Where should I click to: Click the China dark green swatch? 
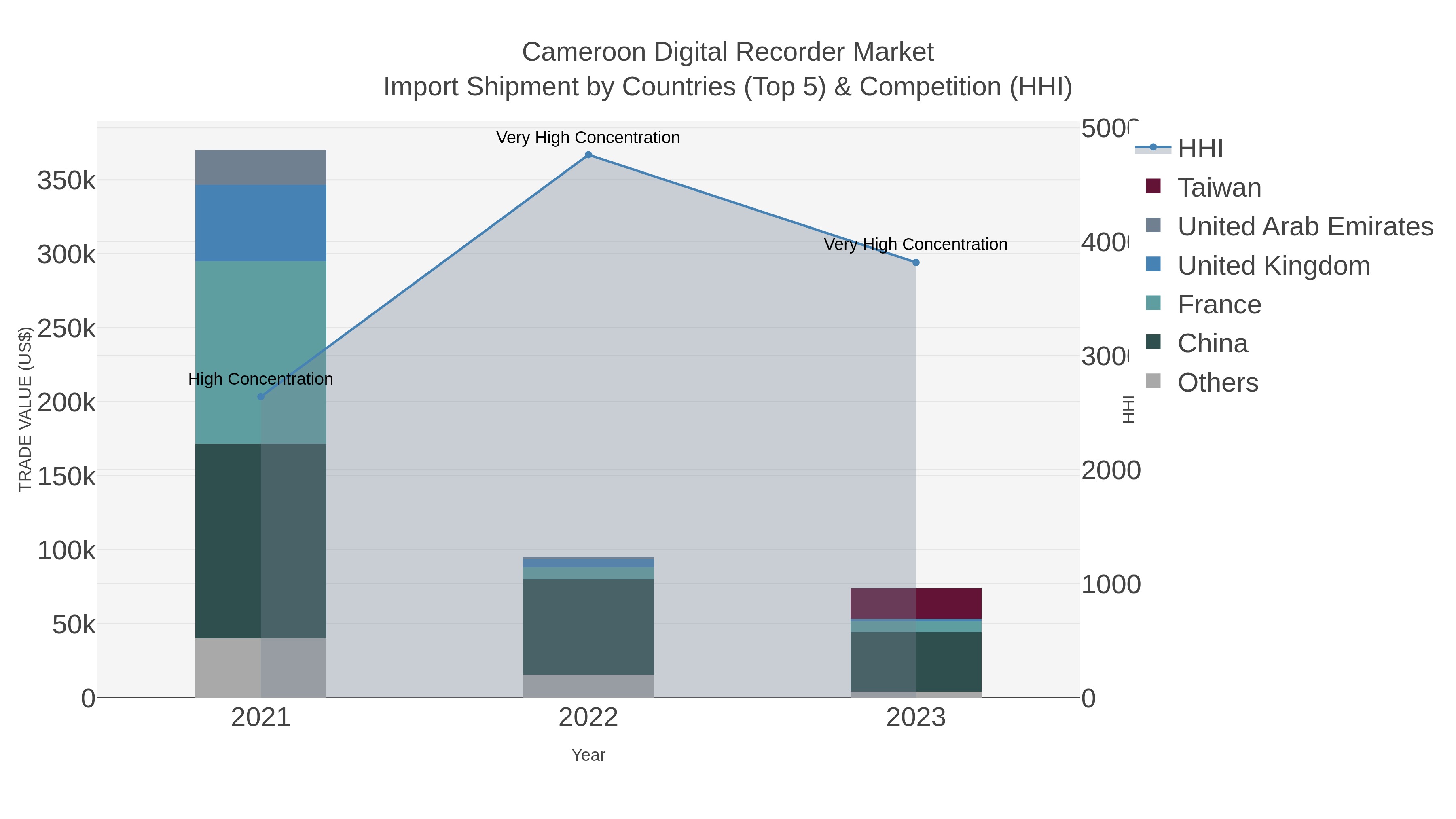coord(1153,341)
